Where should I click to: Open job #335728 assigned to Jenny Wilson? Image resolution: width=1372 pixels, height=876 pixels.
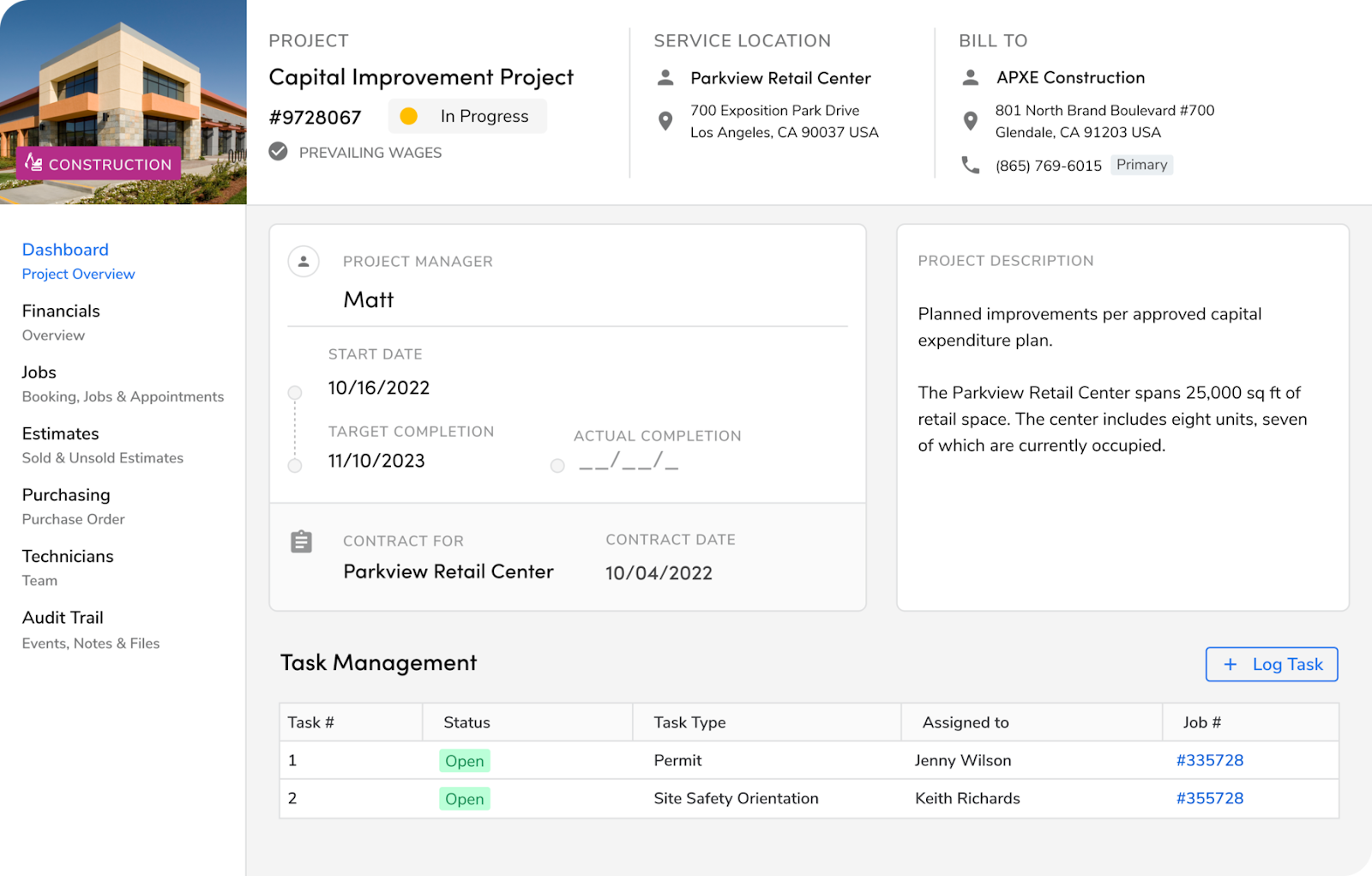[x=1210, y=760]
